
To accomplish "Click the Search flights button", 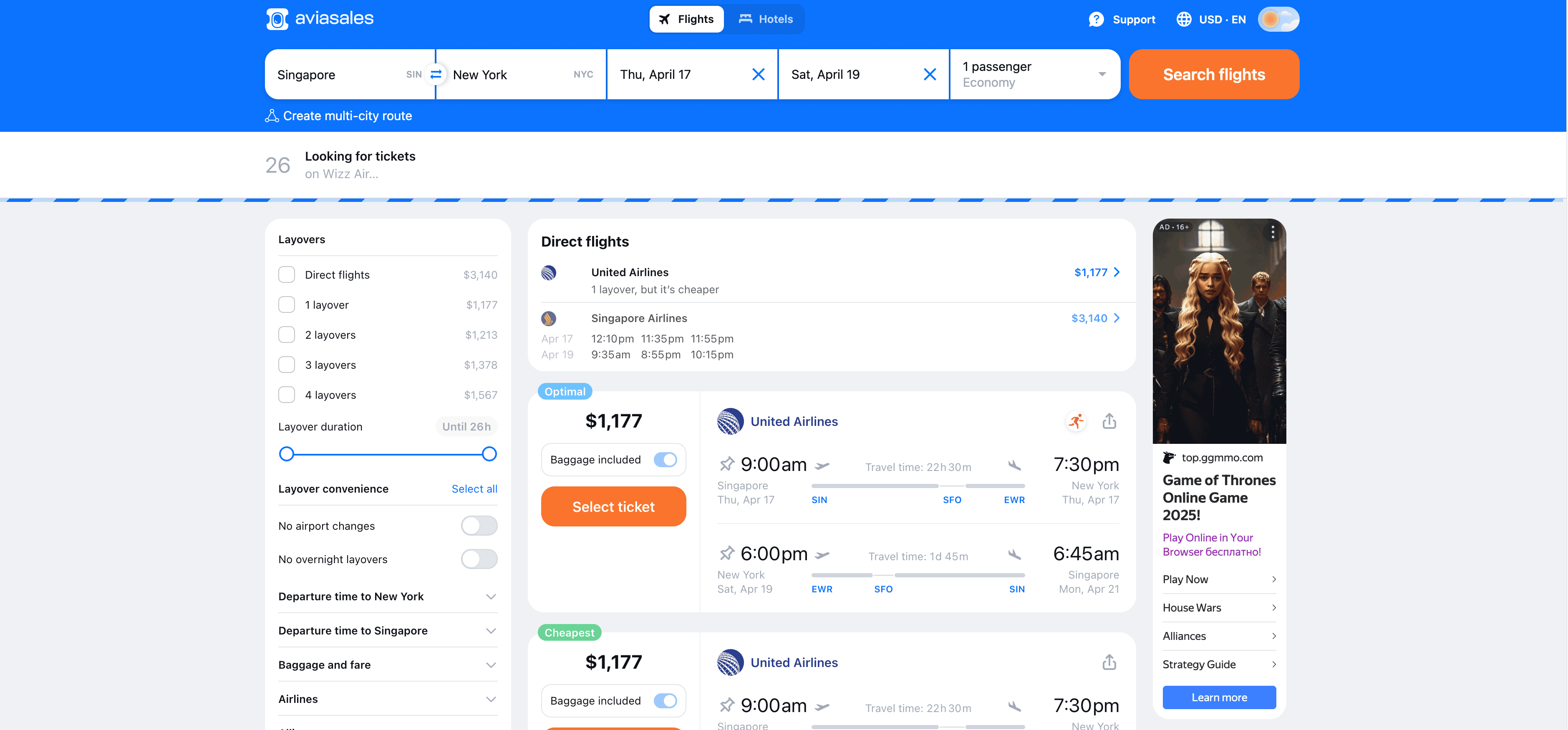I will click(x=1214, y=74).
